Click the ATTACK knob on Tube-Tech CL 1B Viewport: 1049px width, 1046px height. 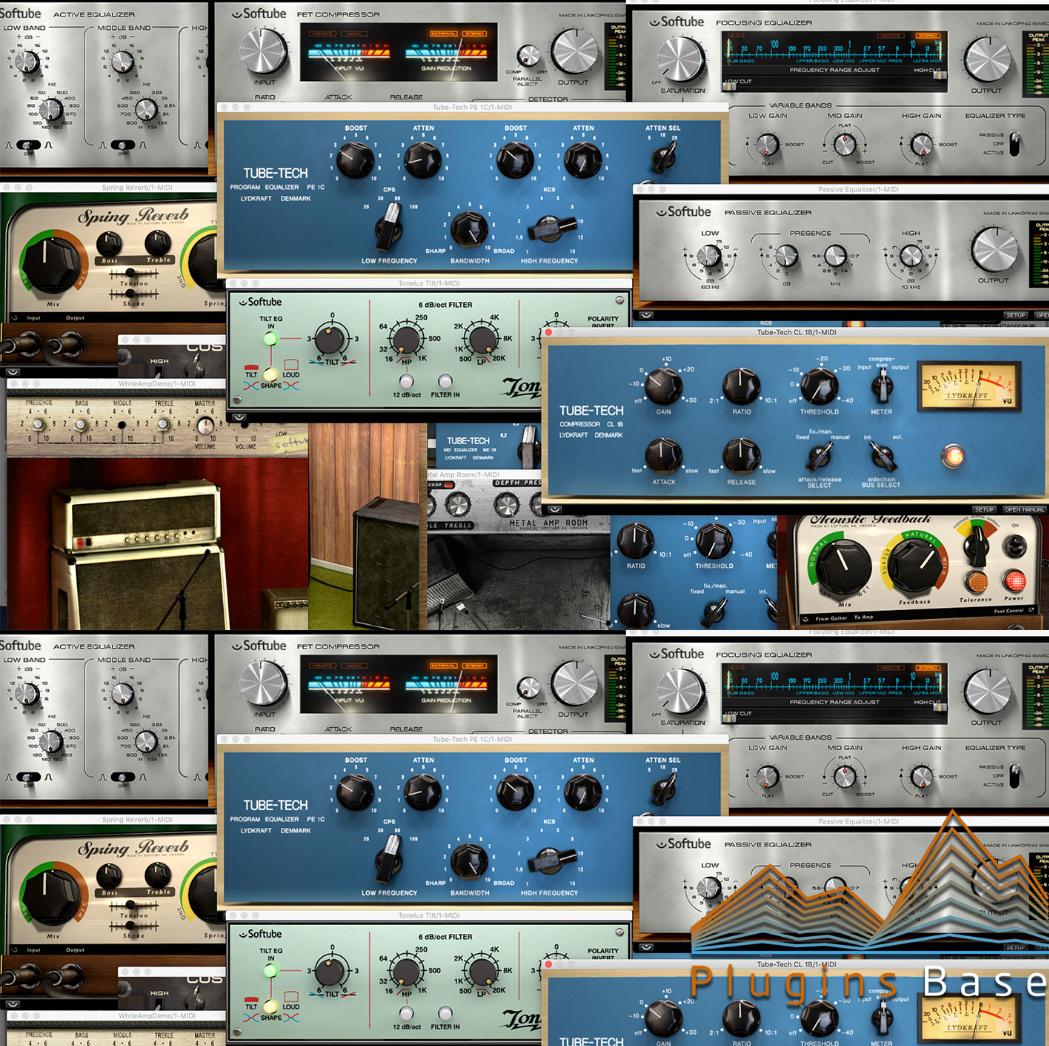coord(663,455)
